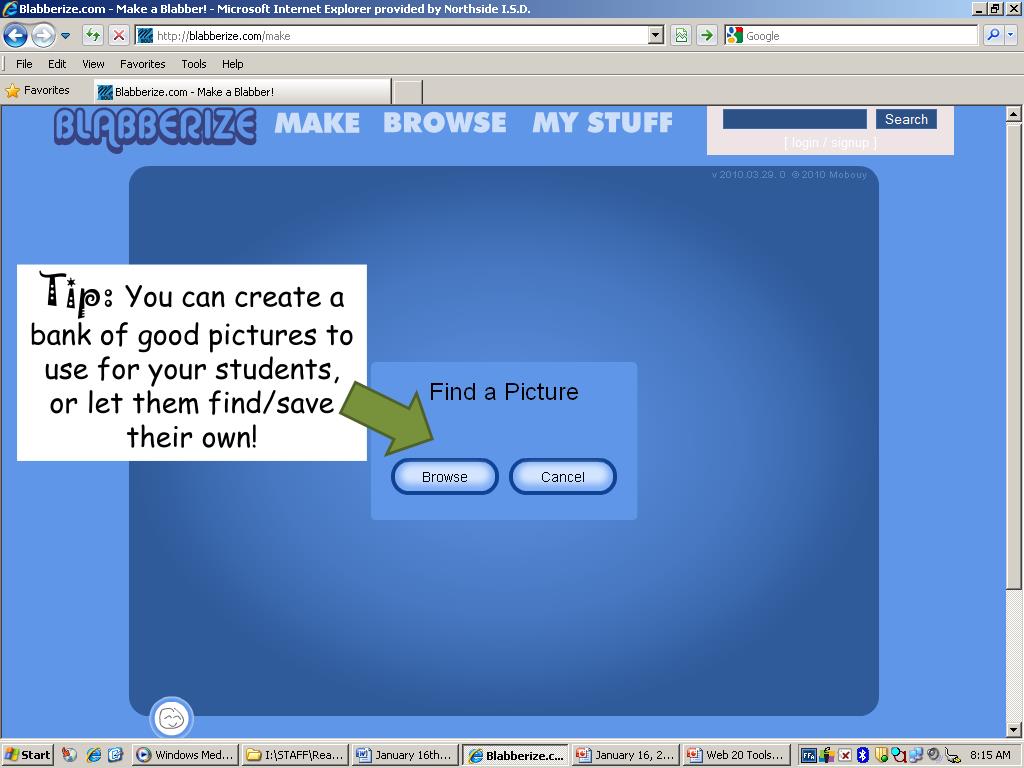Viewport: 1024px width, 768px height.
Task: Open the Edit menu
Action: pos(57,64)
